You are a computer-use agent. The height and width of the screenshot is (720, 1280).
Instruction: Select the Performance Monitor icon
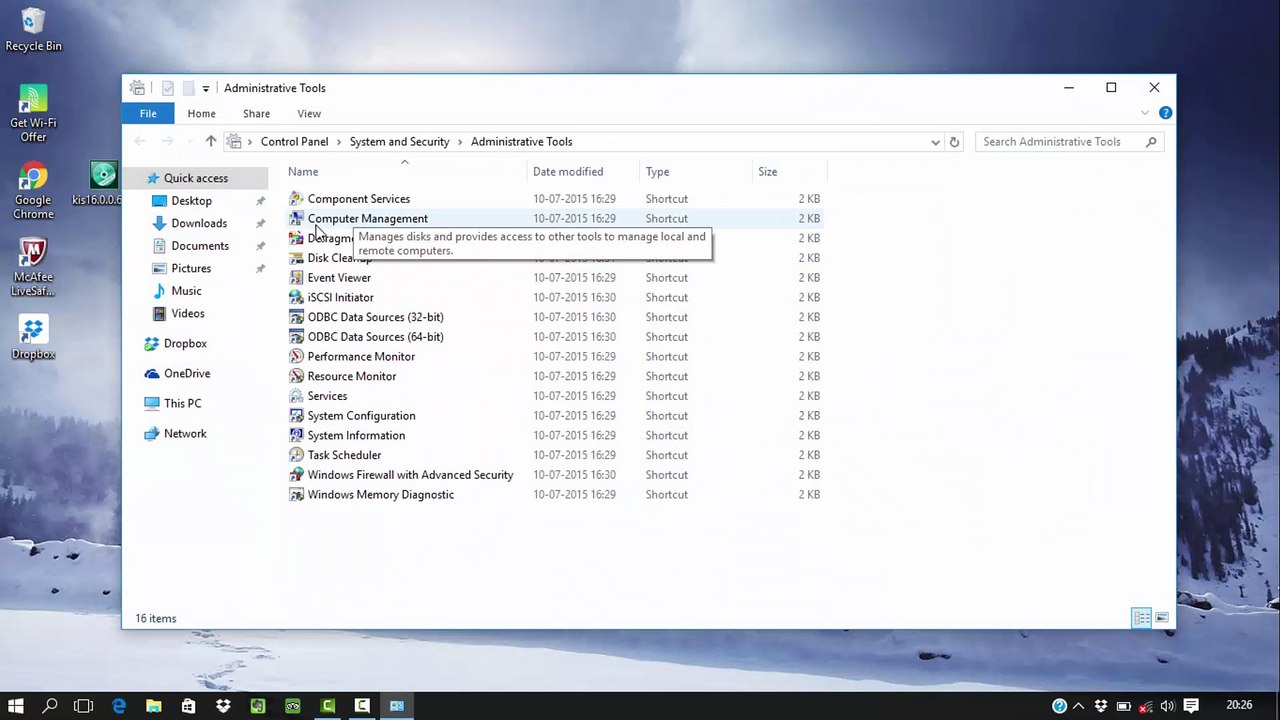click(x=296, y=356)
